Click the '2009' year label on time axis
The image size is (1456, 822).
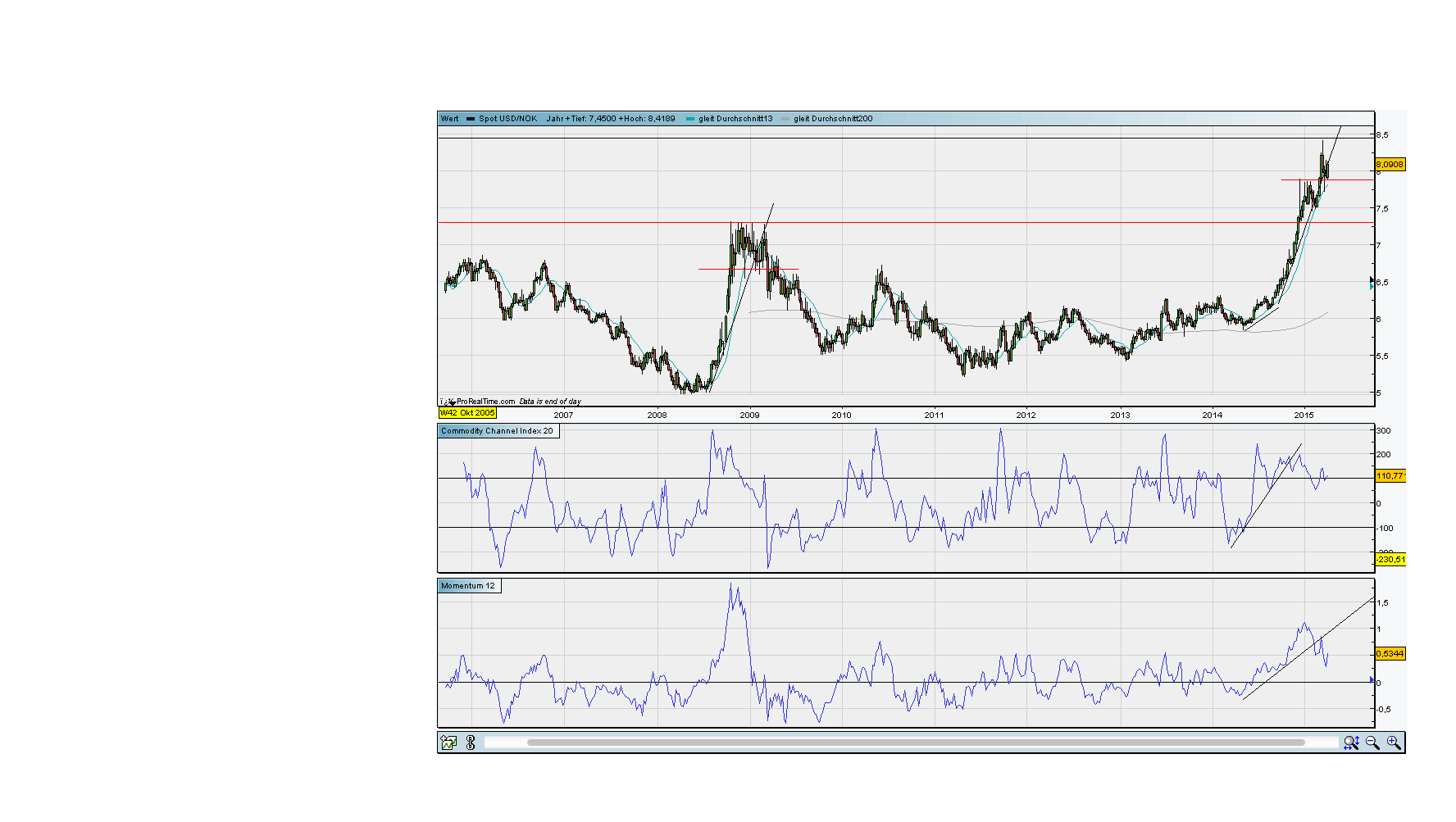tap(749, 415)
